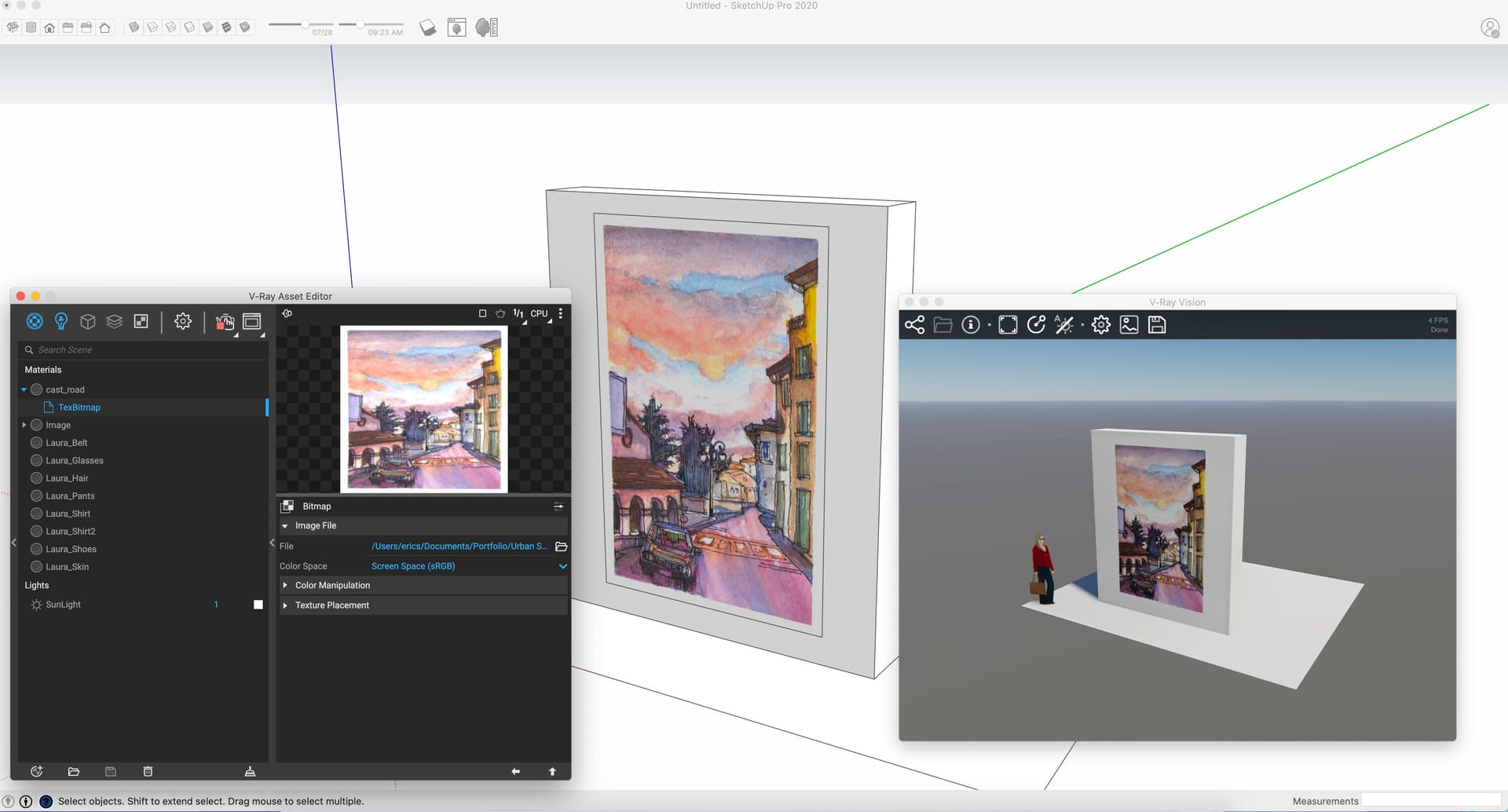
Task: Delete selected asset with trash icon
Action: [148, 772]
